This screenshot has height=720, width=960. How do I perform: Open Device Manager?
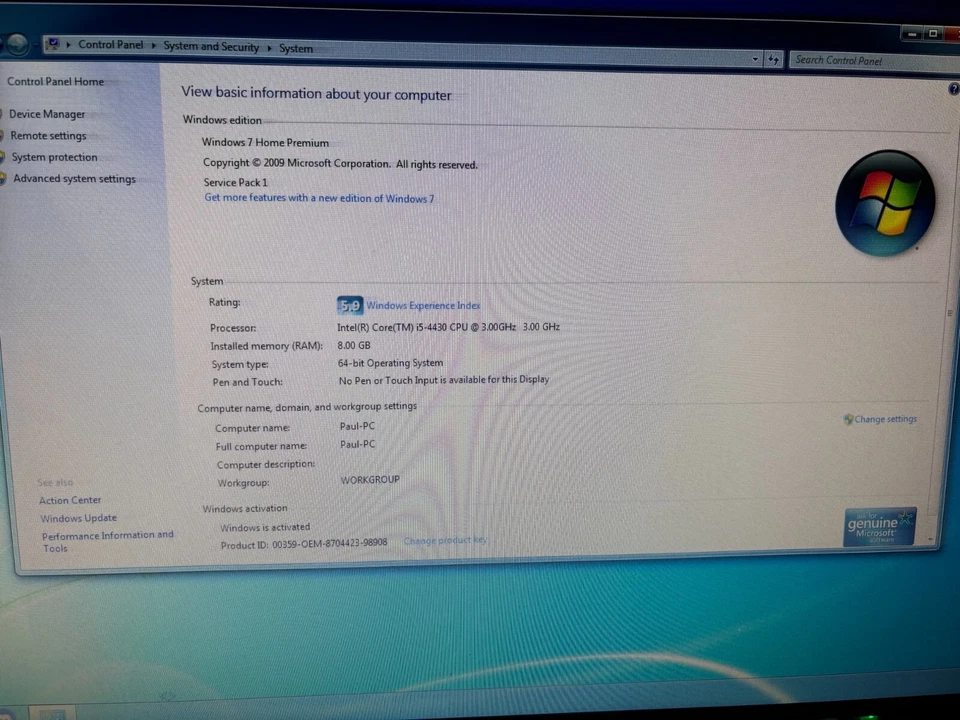click(x=47, y=113)
